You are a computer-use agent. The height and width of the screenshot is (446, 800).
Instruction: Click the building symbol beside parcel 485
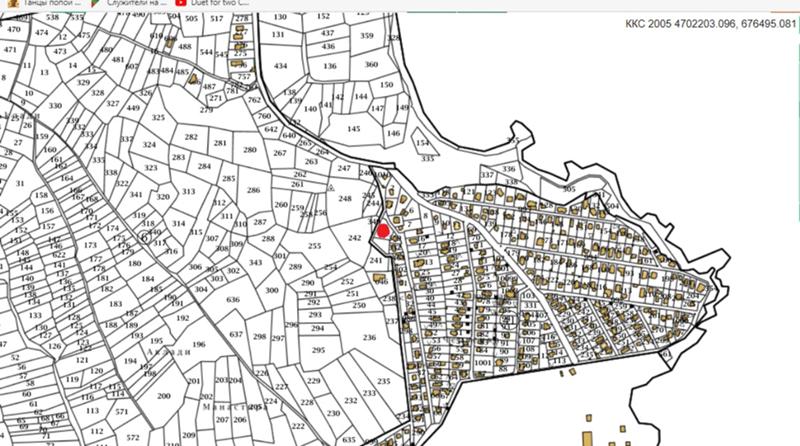click(x=193, y=79)
